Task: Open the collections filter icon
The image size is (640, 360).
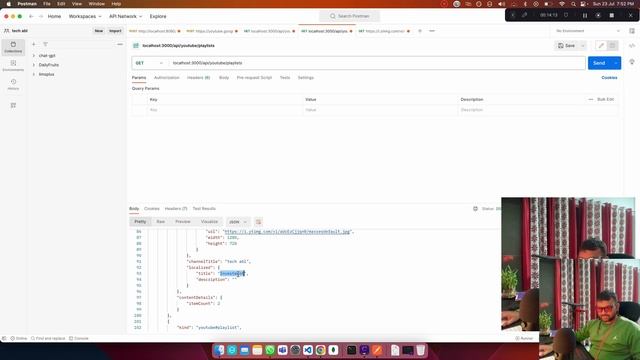Action: 45,44
